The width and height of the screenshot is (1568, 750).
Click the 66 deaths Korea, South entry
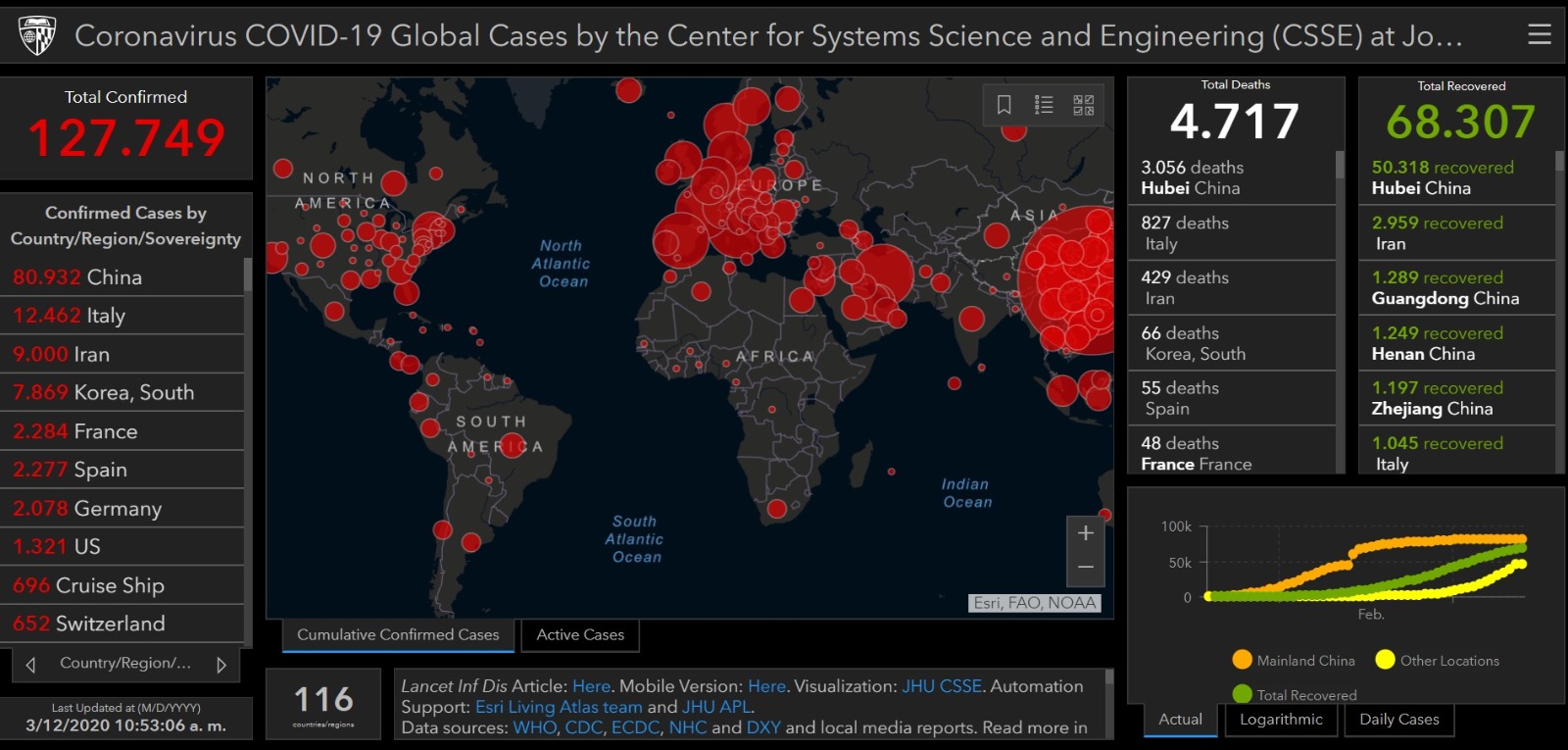click(1232, 343)
